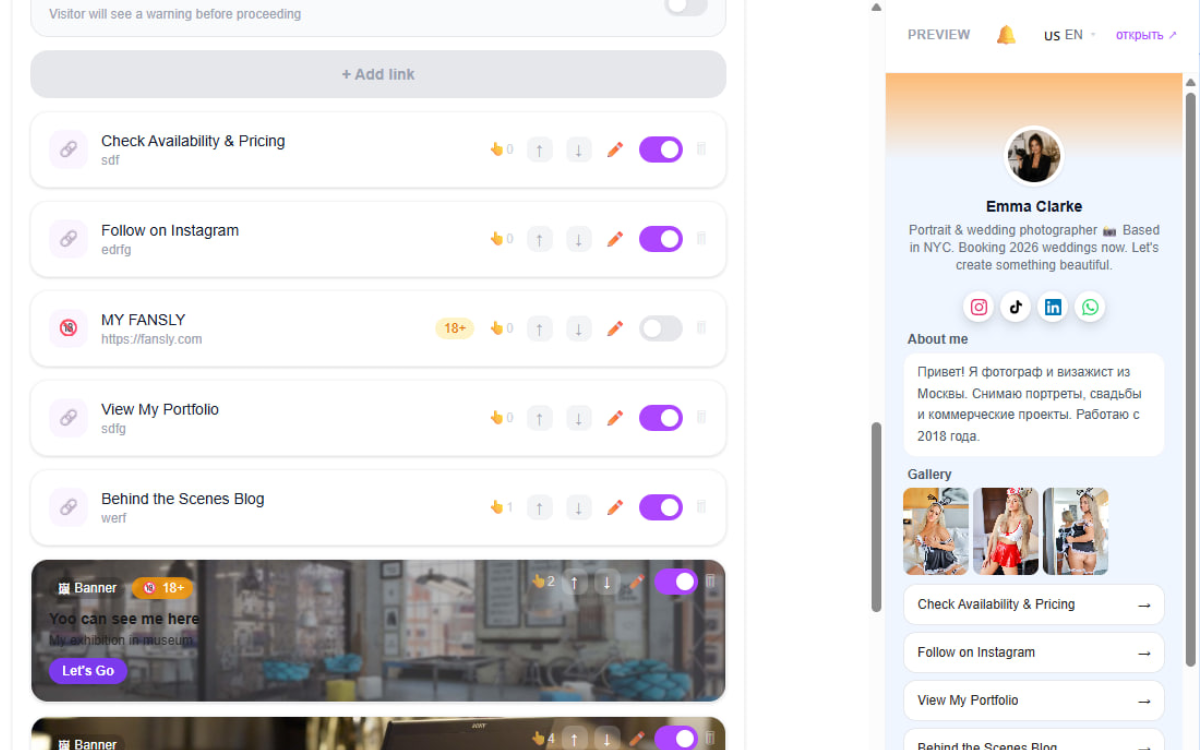Edit the View My Portfolio link
This screenshot has width=1200, height=750.
(615, 418)
